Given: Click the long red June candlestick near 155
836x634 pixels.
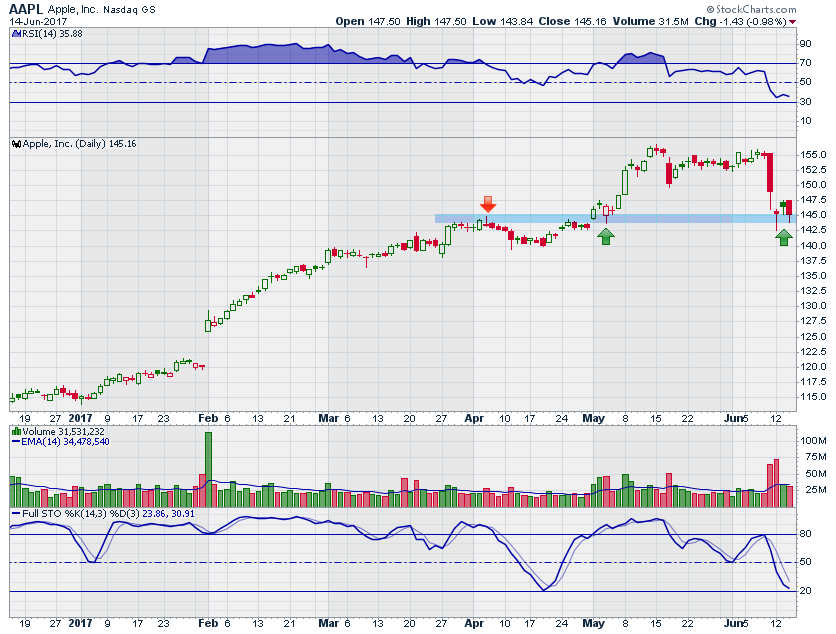Looking at the screenshot, I should [x=770, y=173].
